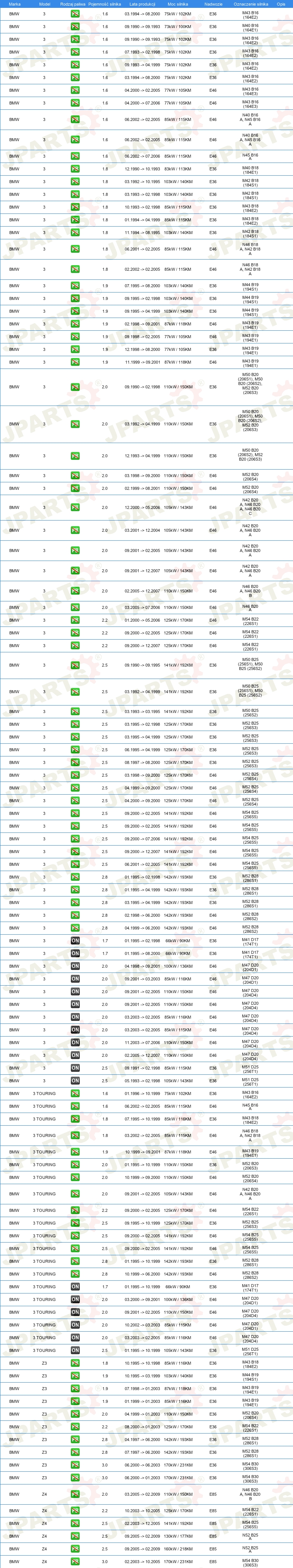Click the Rodzaj paliwa column header
Image resolution: width=293 pixels, height=1568 pixels.
coord(72,4)
